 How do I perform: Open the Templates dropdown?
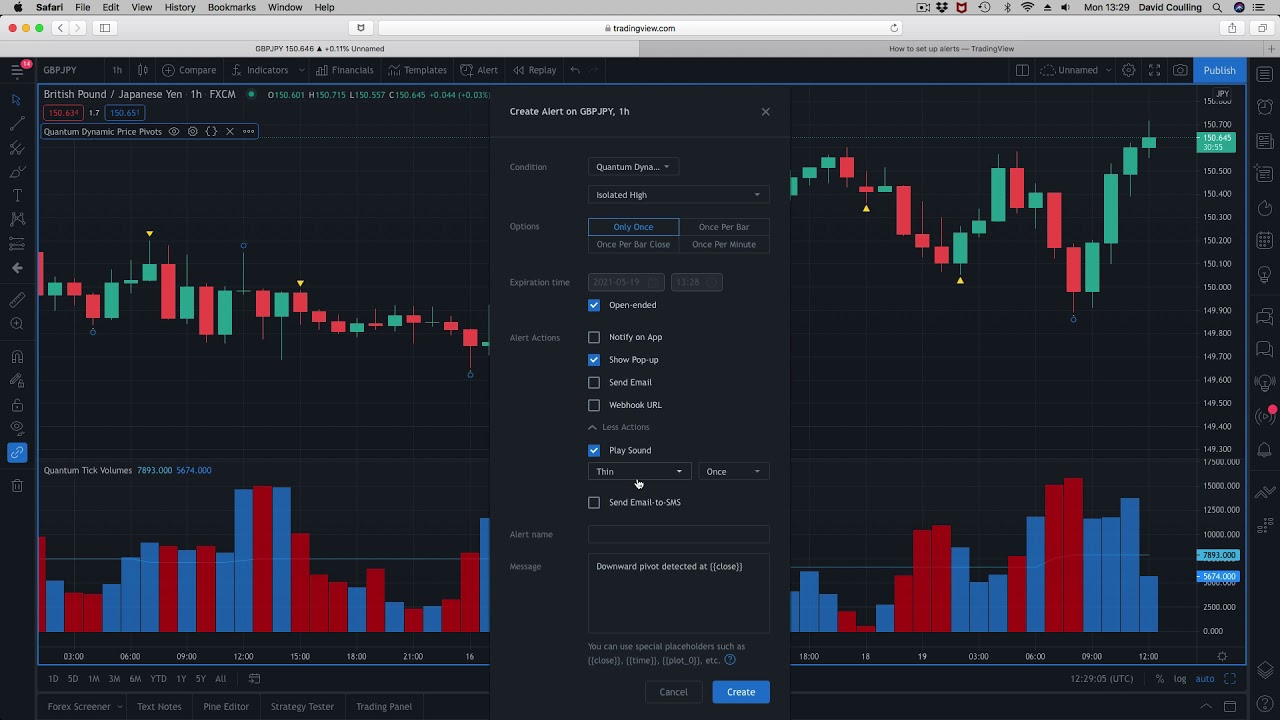click(417, 70)
